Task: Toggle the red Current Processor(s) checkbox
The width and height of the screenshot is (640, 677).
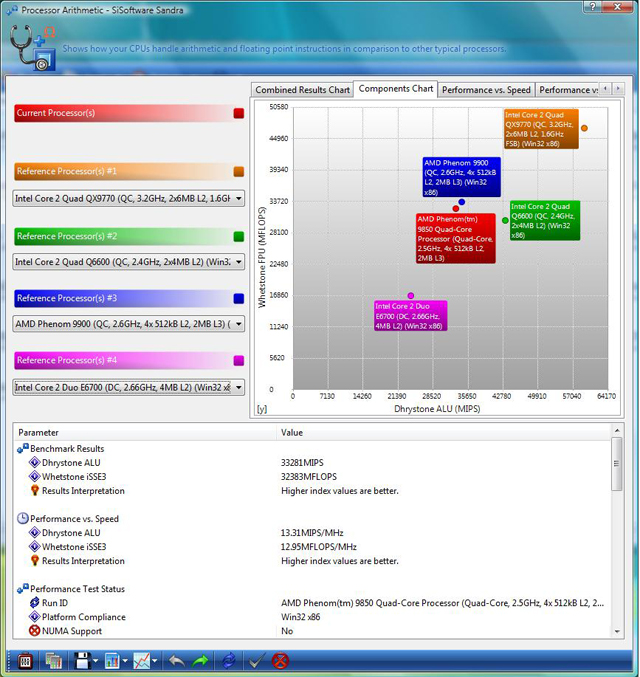Action: [238, 113]
